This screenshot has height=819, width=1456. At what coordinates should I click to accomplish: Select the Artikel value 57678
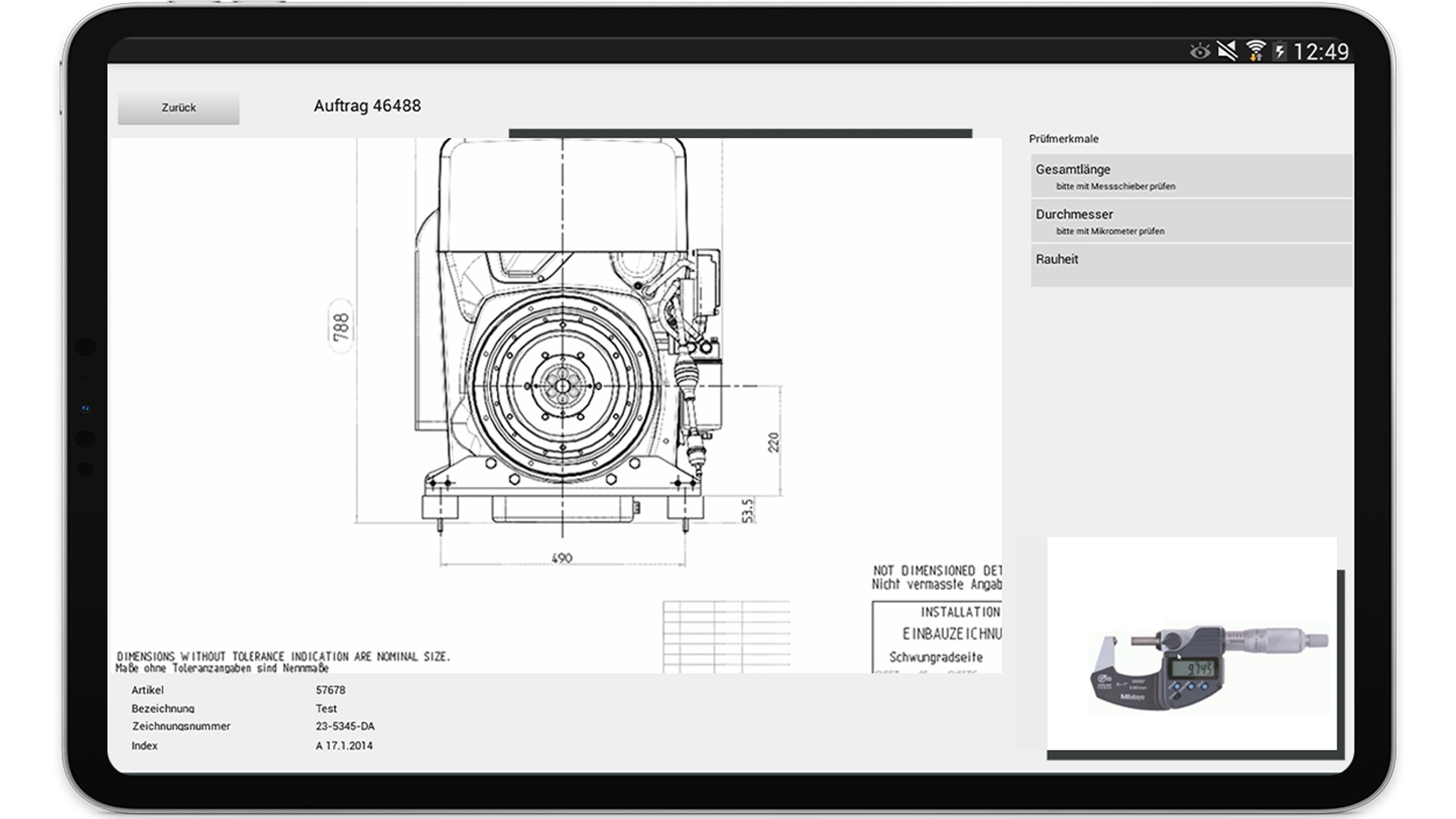[x=330, y=691]
